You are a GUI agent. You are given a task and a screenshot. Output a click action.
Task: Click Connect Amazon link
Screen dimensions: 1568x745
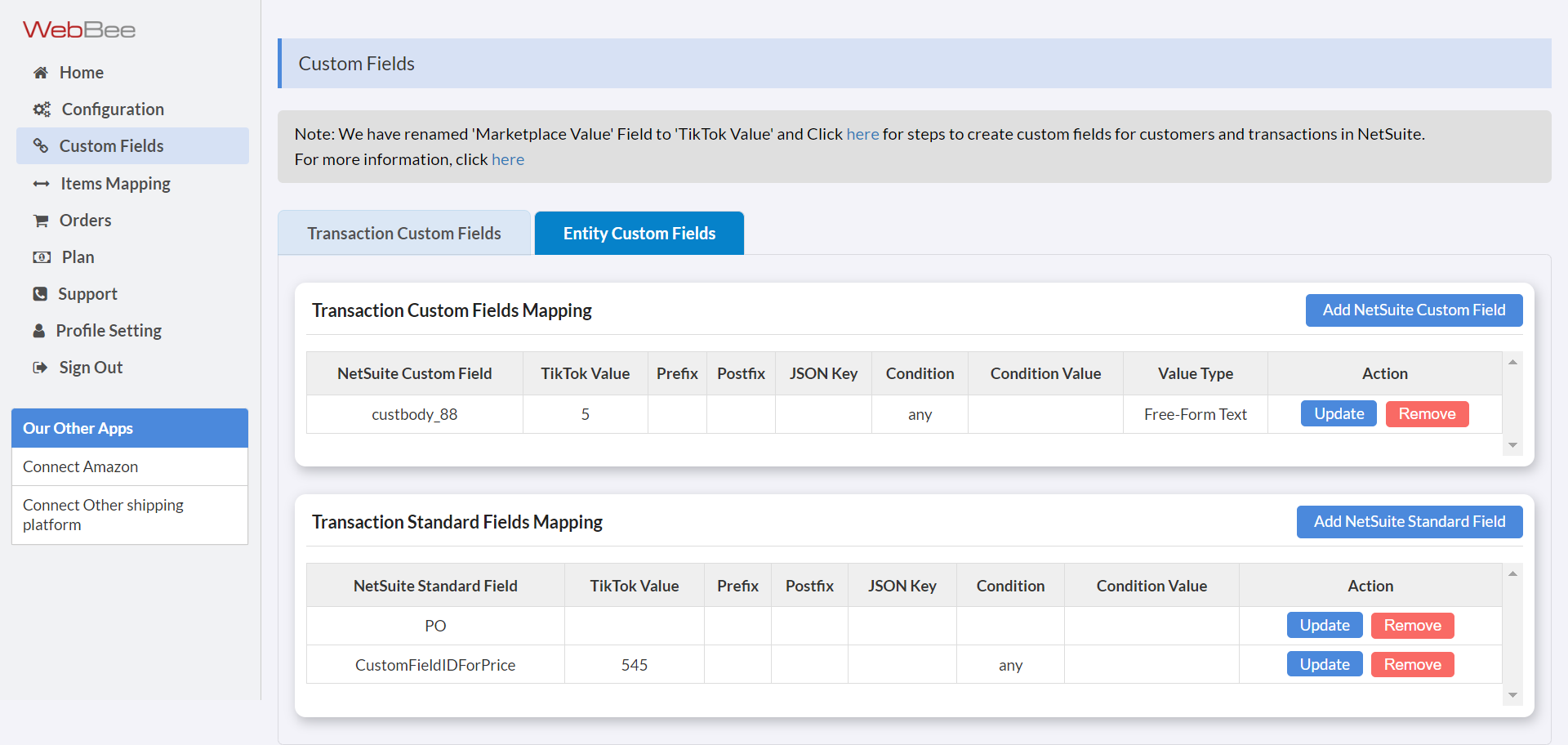(x=80, y=466)
